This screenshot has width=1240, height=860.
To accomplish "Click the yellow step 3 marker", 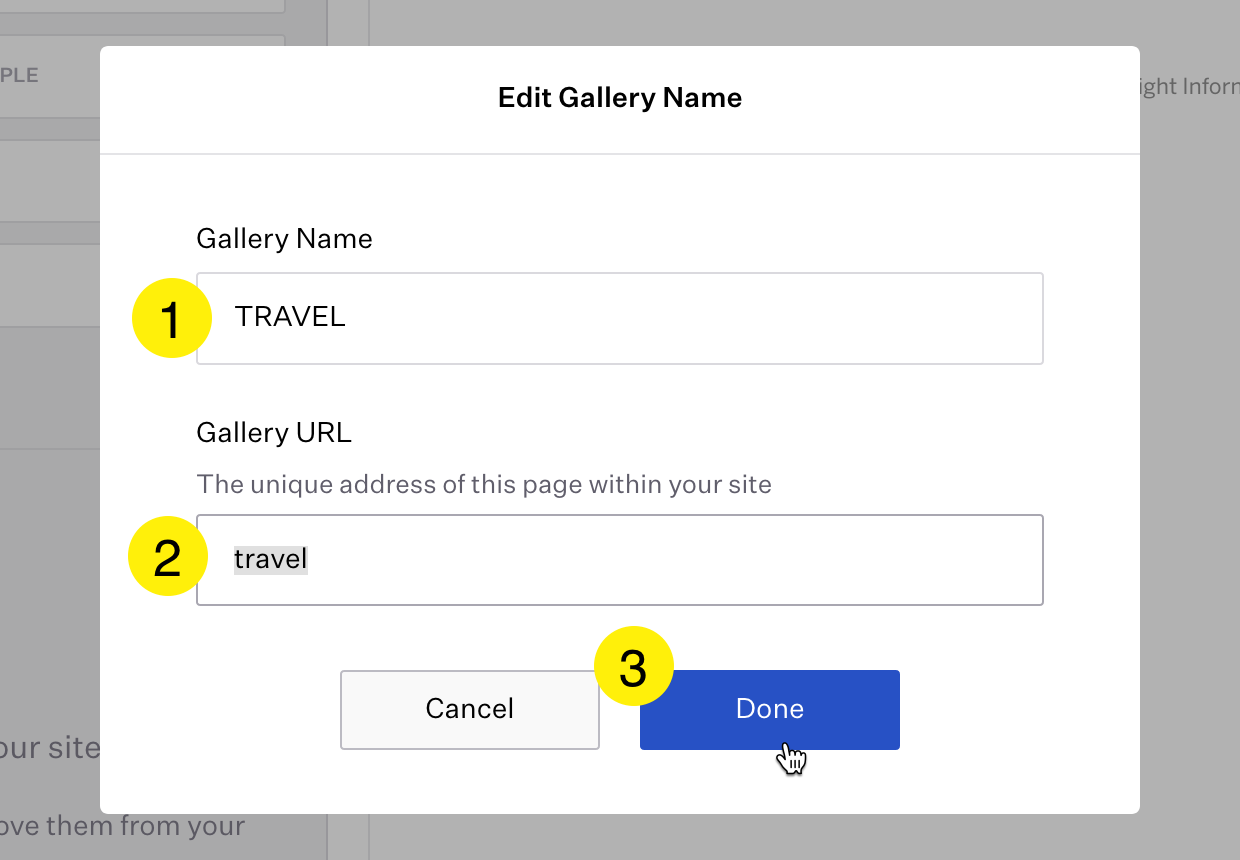I will coord(633,666).
